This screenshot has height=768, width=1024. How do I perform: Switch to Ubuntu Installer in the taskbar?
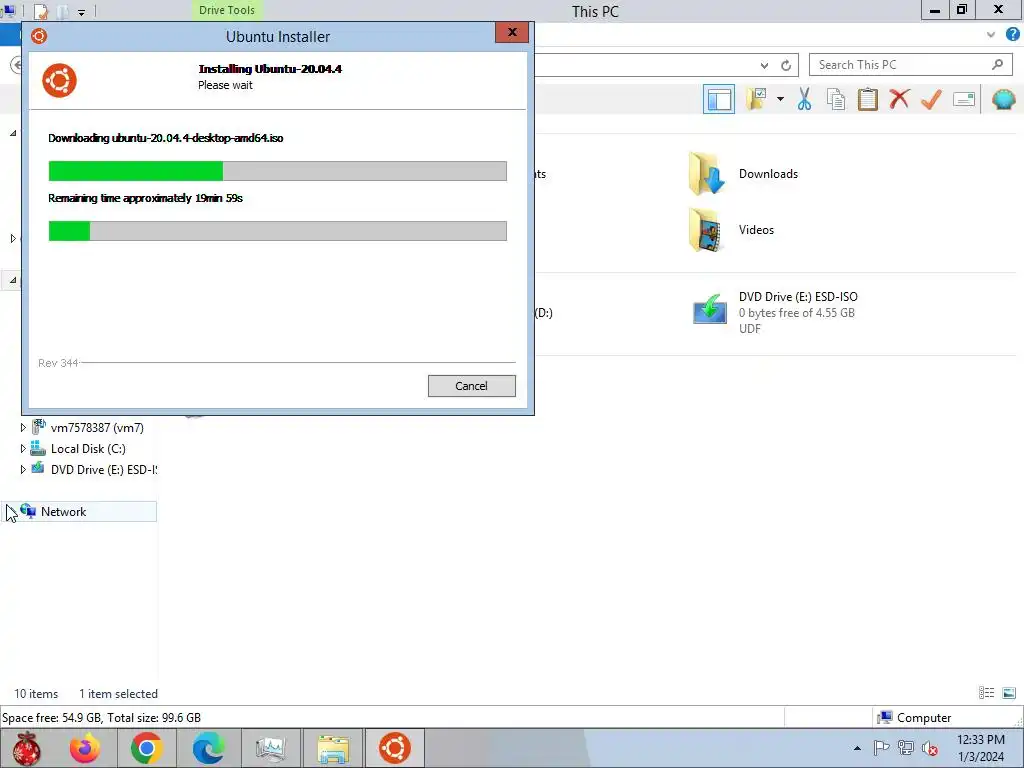pos(395,748)
